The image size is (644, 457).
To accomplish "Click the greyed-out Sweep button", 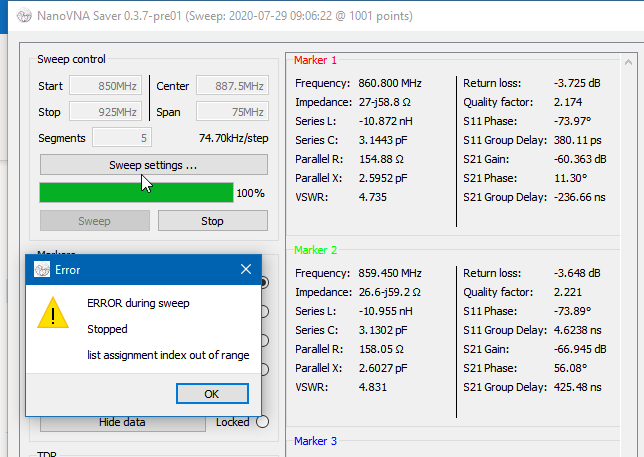I will click(x=95, y=221).
